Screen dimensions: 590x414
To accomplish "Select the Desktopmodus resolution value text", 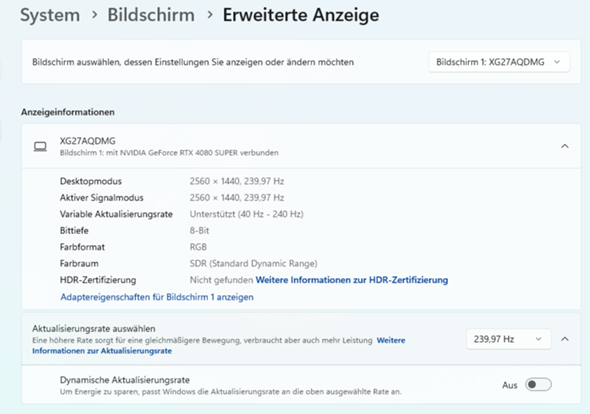I will [237, 181].
